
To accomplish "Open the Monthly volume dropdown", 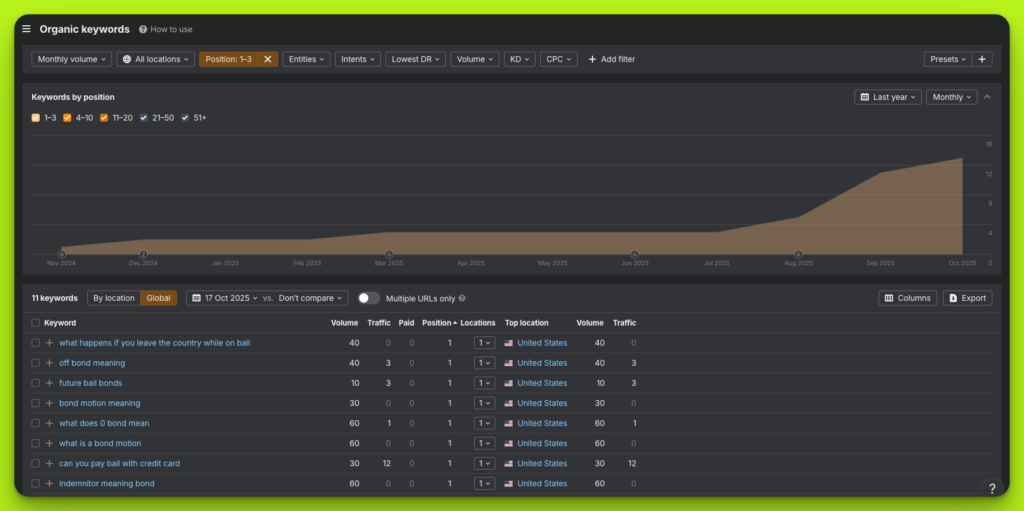I will point(72,59).
